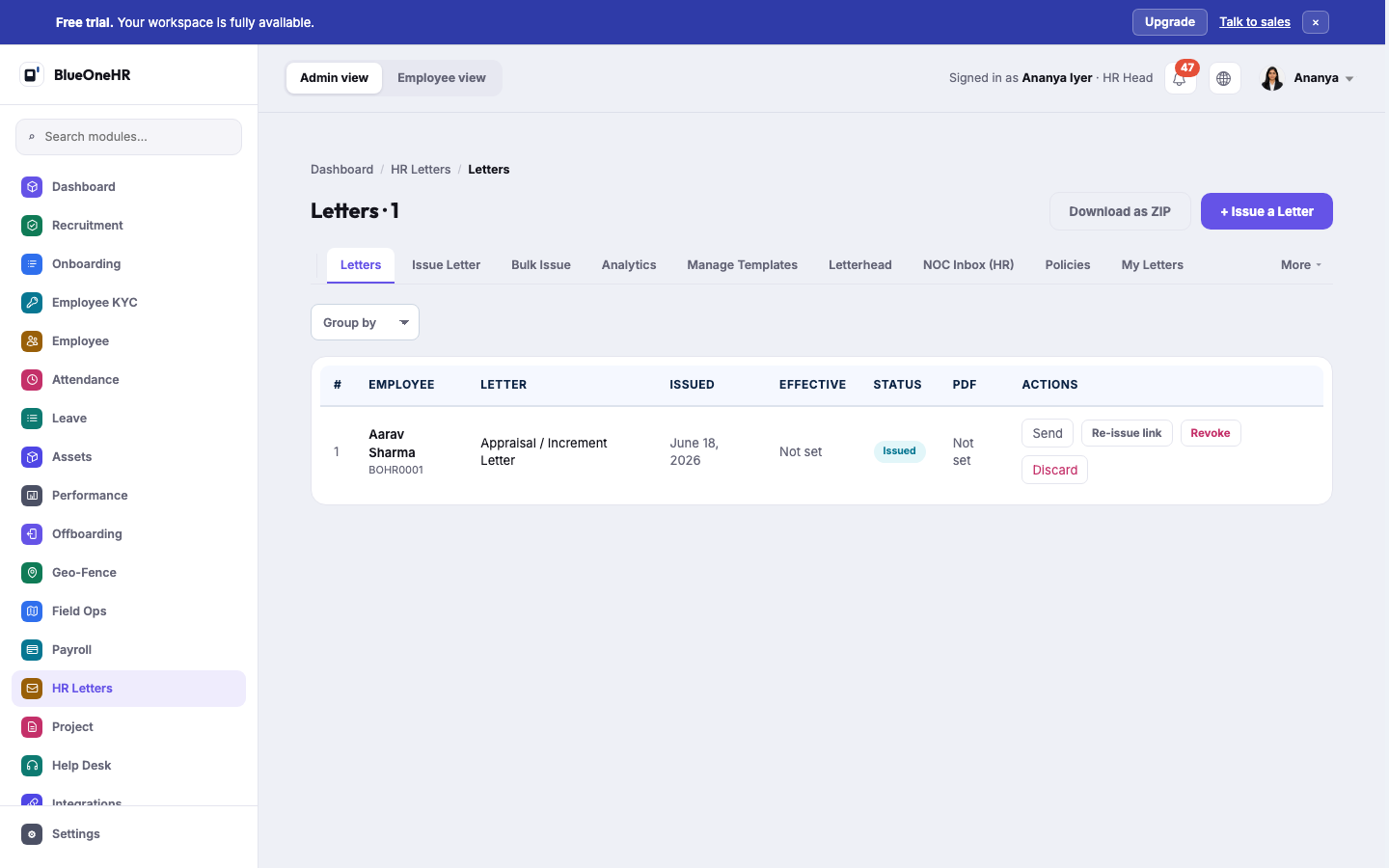
Task: Switch to the Bulk Issue tab
Action: coord(541,265)
